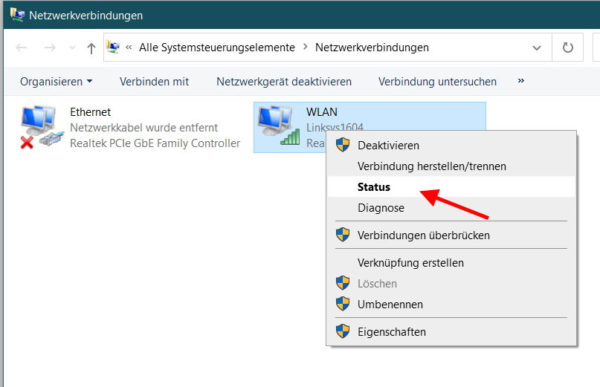600x387 pixels.
Task: Click the shield icon beside Eigenschaften
Action: click(x=343, y=331)
